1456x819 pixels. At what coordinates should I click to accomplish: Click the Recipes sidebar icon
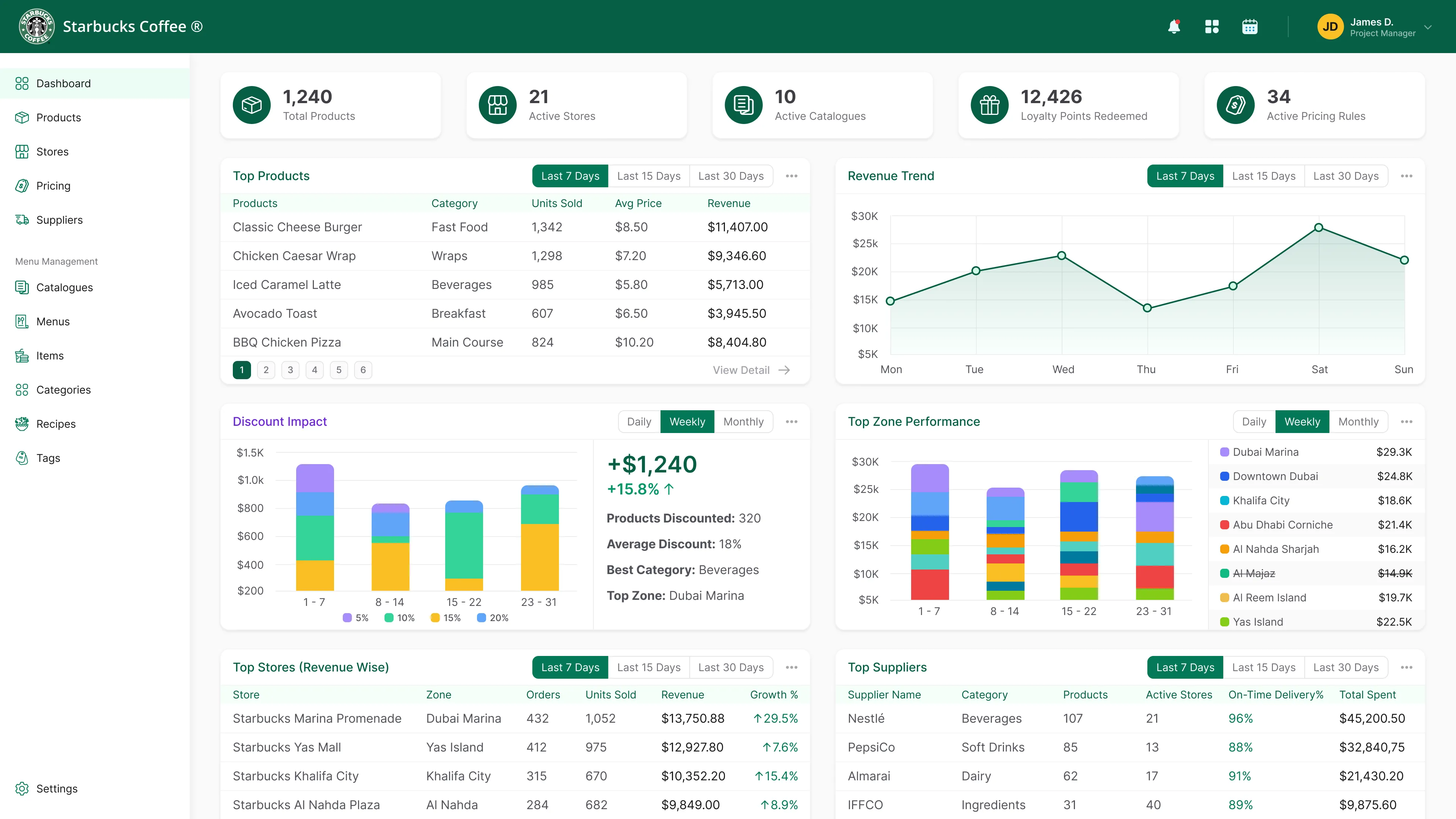click(22, 424)
